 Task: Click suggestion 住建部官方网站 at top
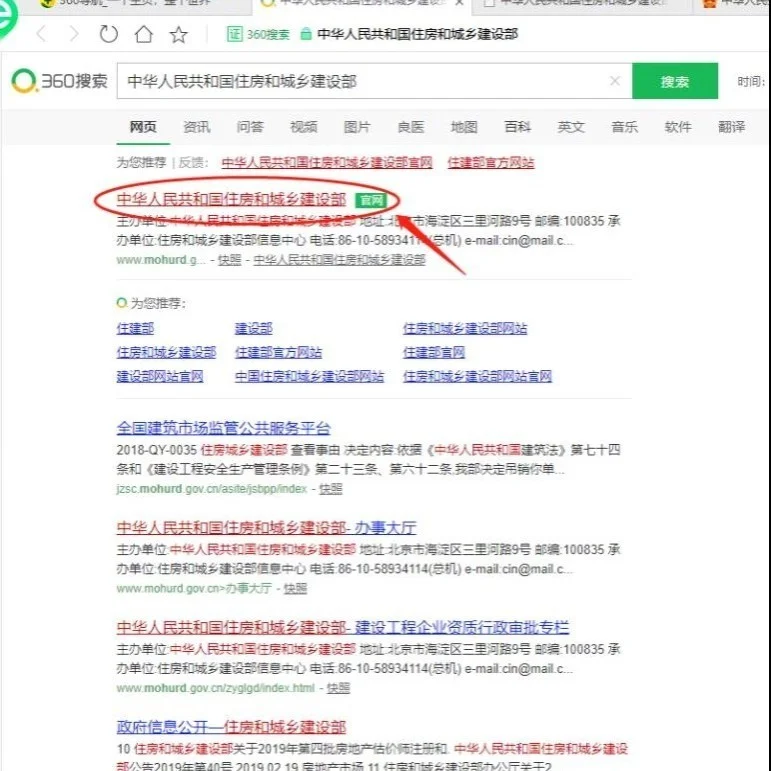coord(491,162)
